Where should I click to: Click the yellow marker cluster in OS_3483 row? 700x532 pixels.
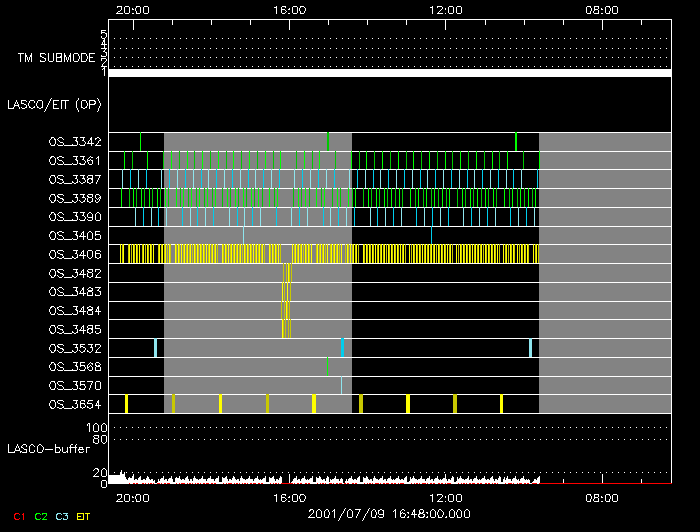[285, 291]
